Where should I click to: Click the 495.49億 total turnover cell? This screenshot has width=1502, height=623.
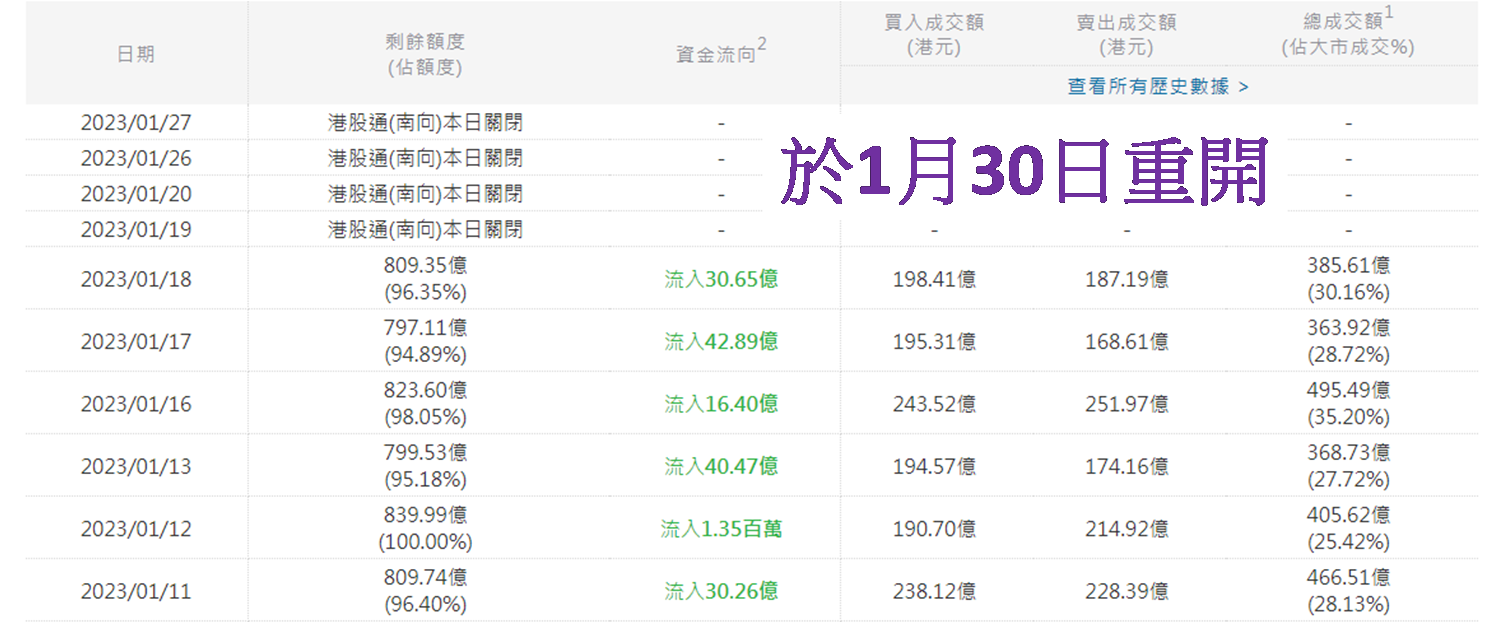[1348, 391]
